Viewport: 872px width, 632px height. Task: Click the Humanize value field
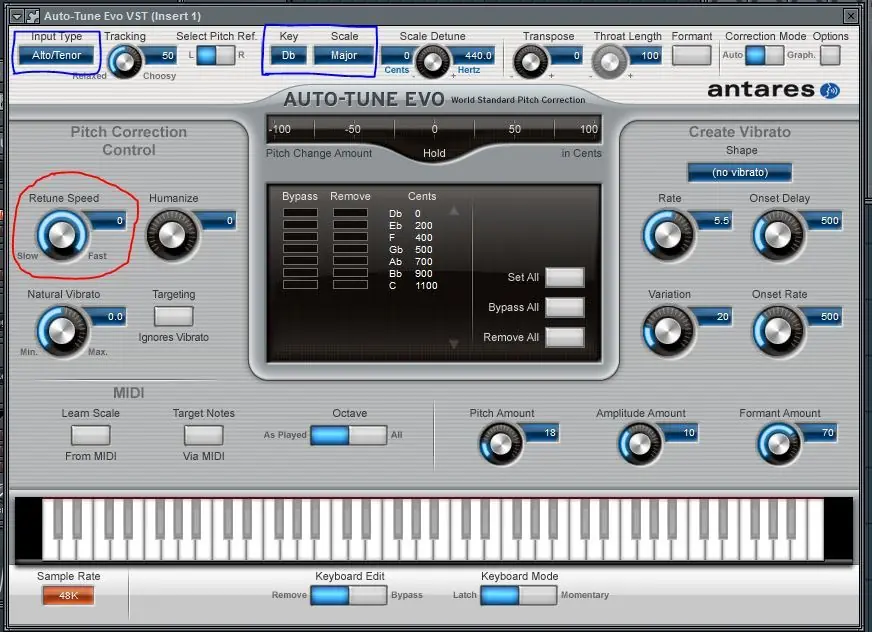(218, 221)
